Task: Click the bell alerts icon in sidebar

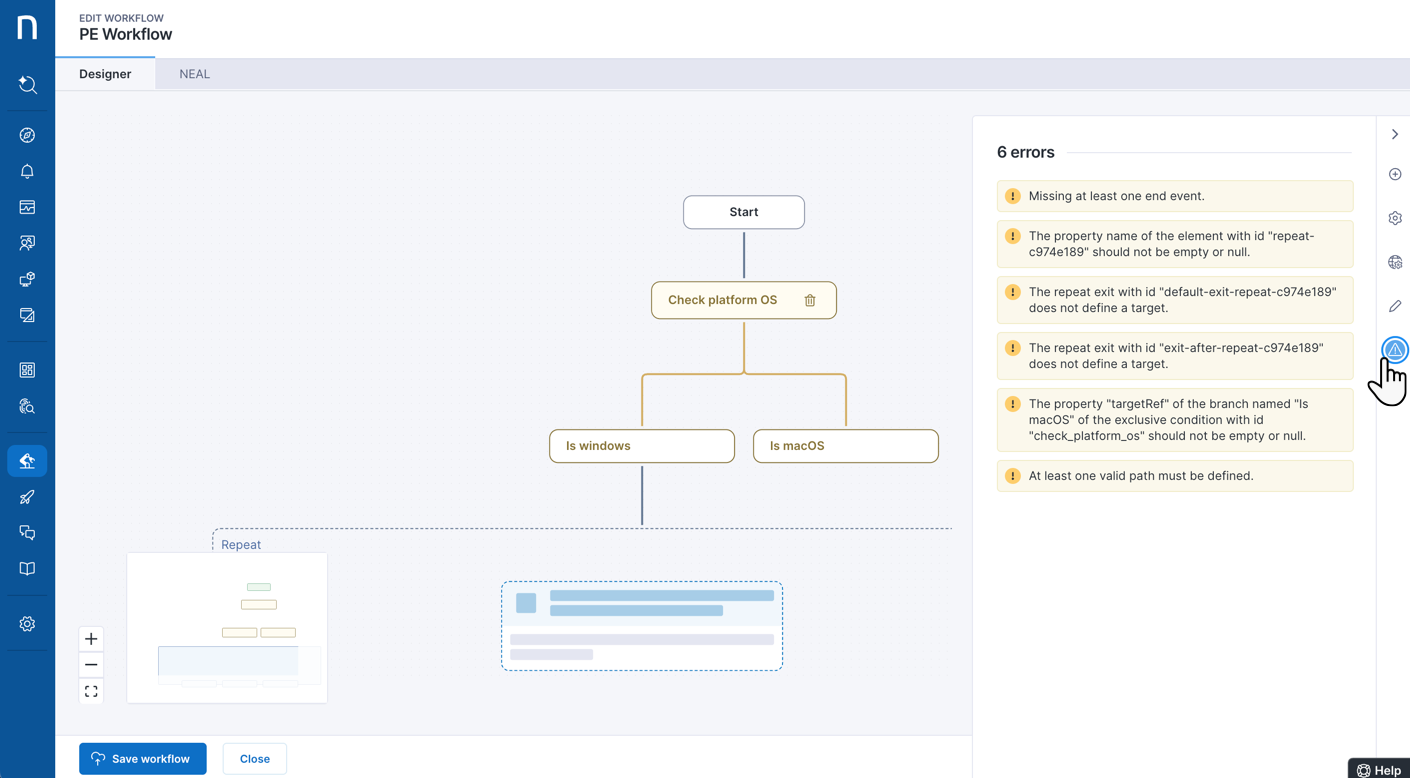Action: pos(27,171)
